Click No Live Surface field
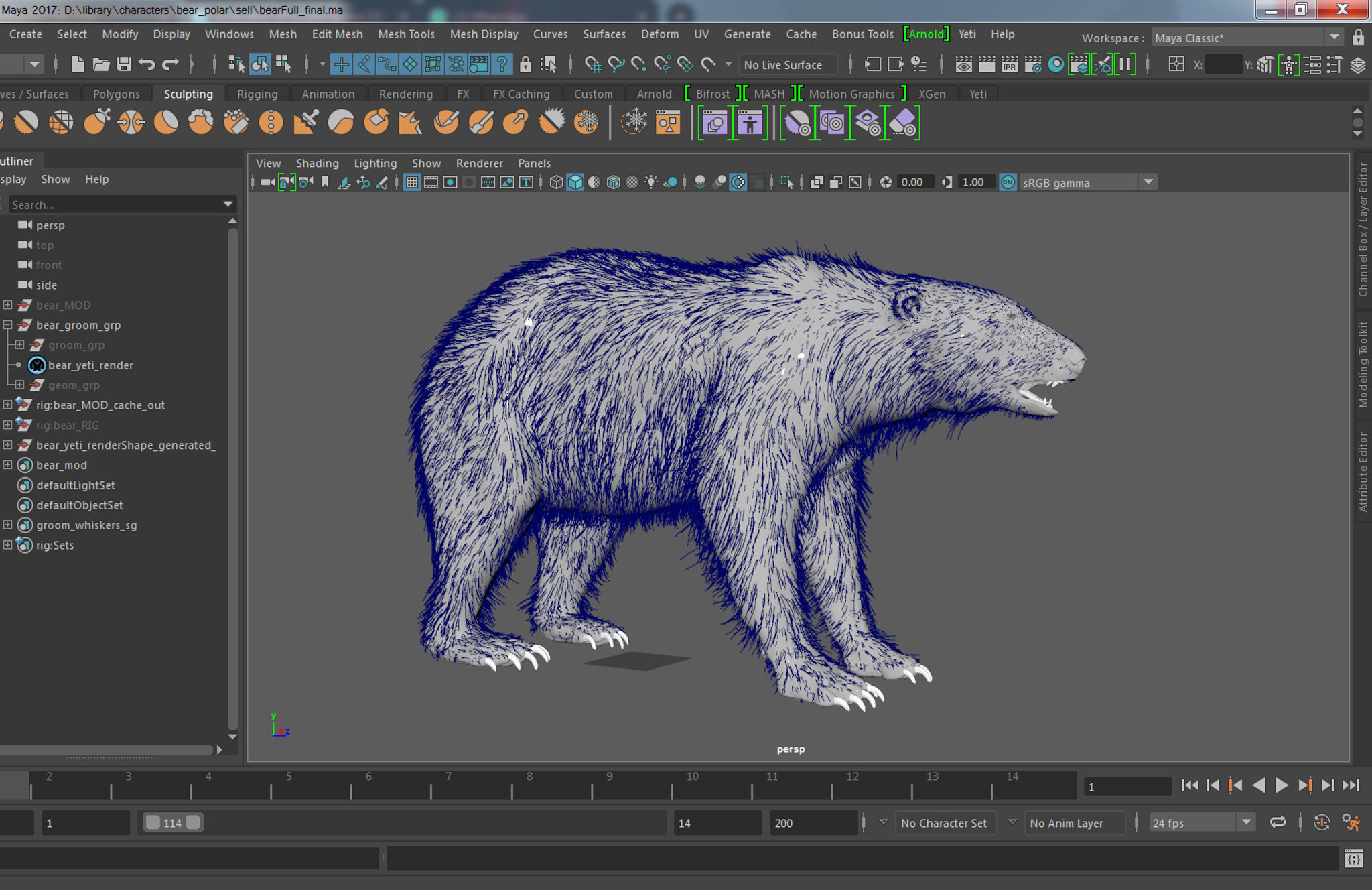The image size is (1372, 890). (x=788, y=65)
